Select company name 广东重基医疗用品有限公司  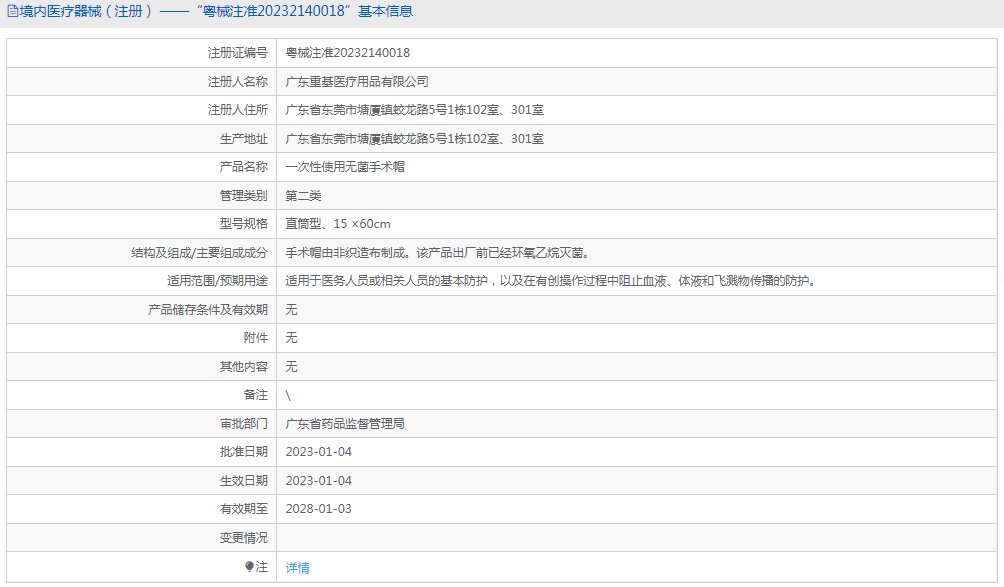[357, 82]
